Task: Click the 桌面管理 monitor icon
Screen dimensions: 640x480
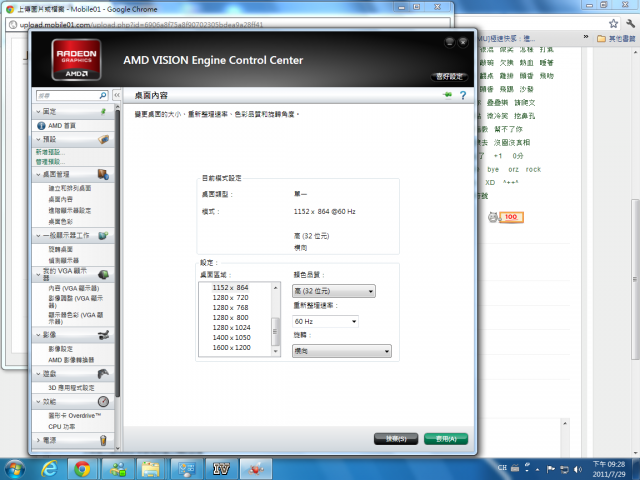Action: tap(103, 174)
